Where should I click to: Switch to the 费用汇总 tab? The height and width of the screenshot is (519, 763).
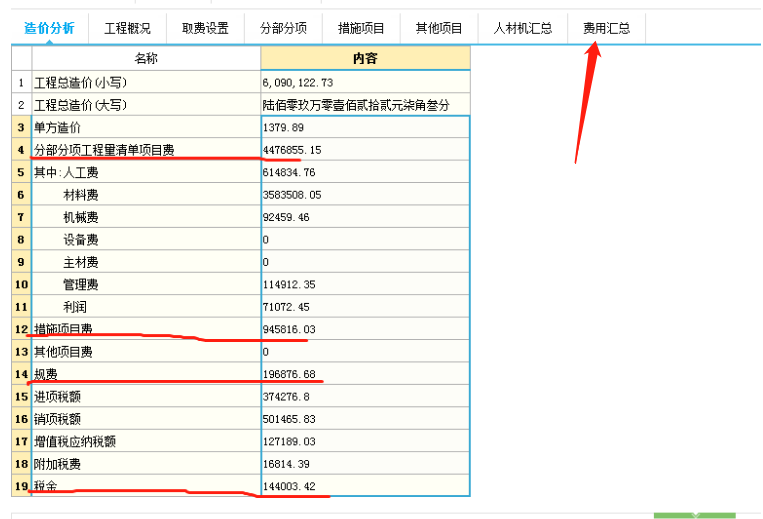coord(606,28)
